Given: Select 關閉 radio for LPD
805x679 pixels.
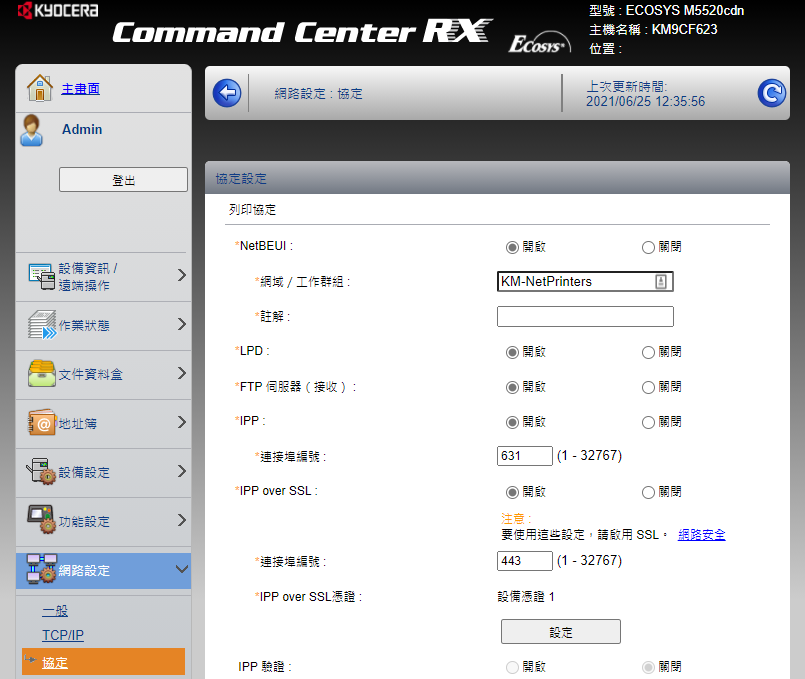Looking at the screenshot, I should click(x=648, y=352).
